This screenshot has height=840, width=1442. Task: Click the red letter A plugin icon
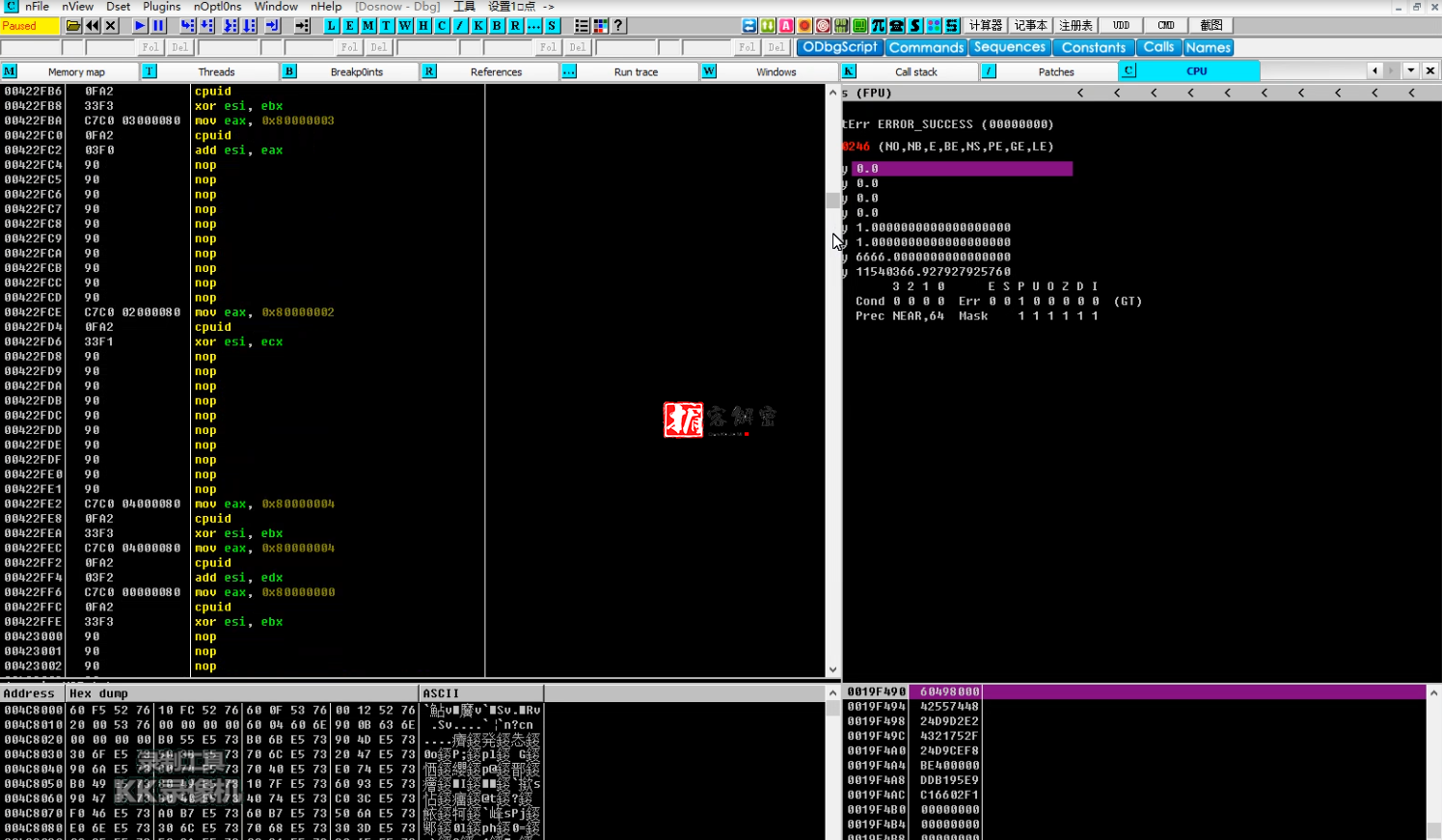click(786, 25)
